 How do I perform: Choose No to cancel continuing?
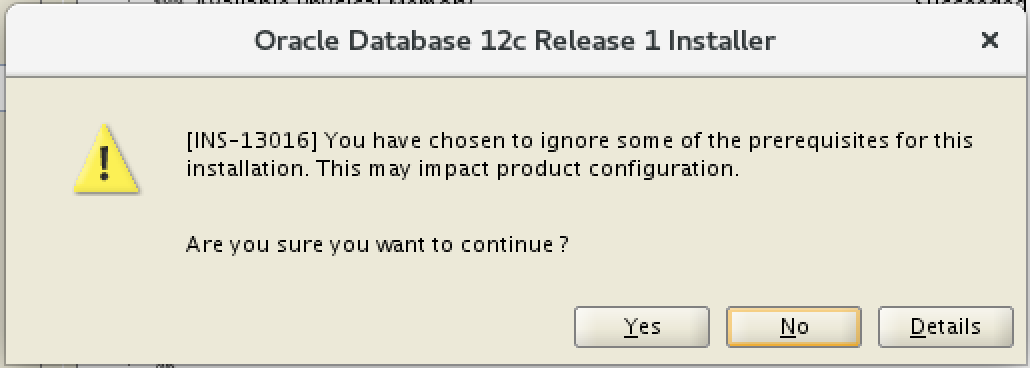pos(794,327)
